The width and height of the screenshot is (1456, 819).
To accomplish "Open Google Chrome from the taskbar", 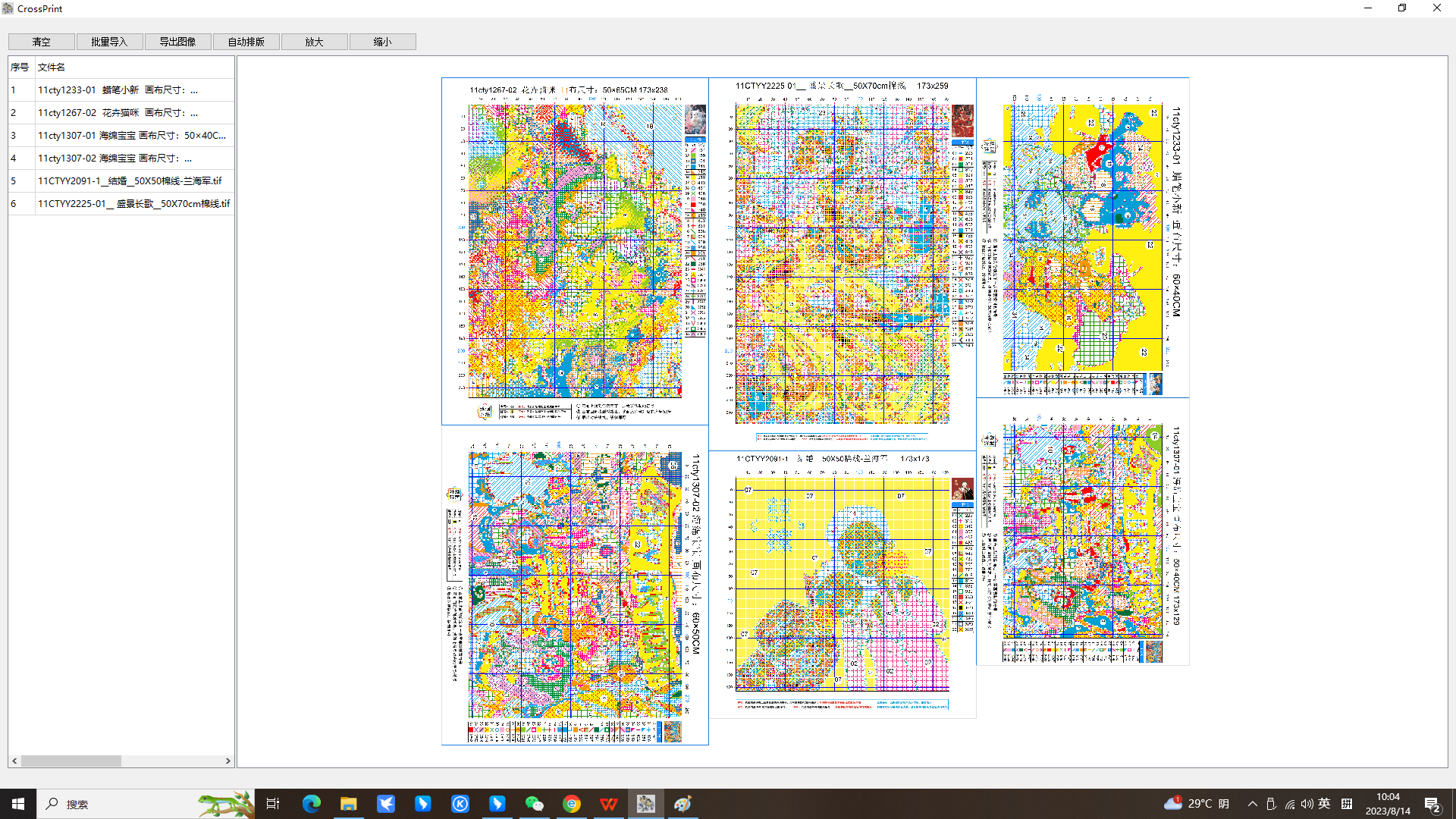I will [x=572, y=804].
